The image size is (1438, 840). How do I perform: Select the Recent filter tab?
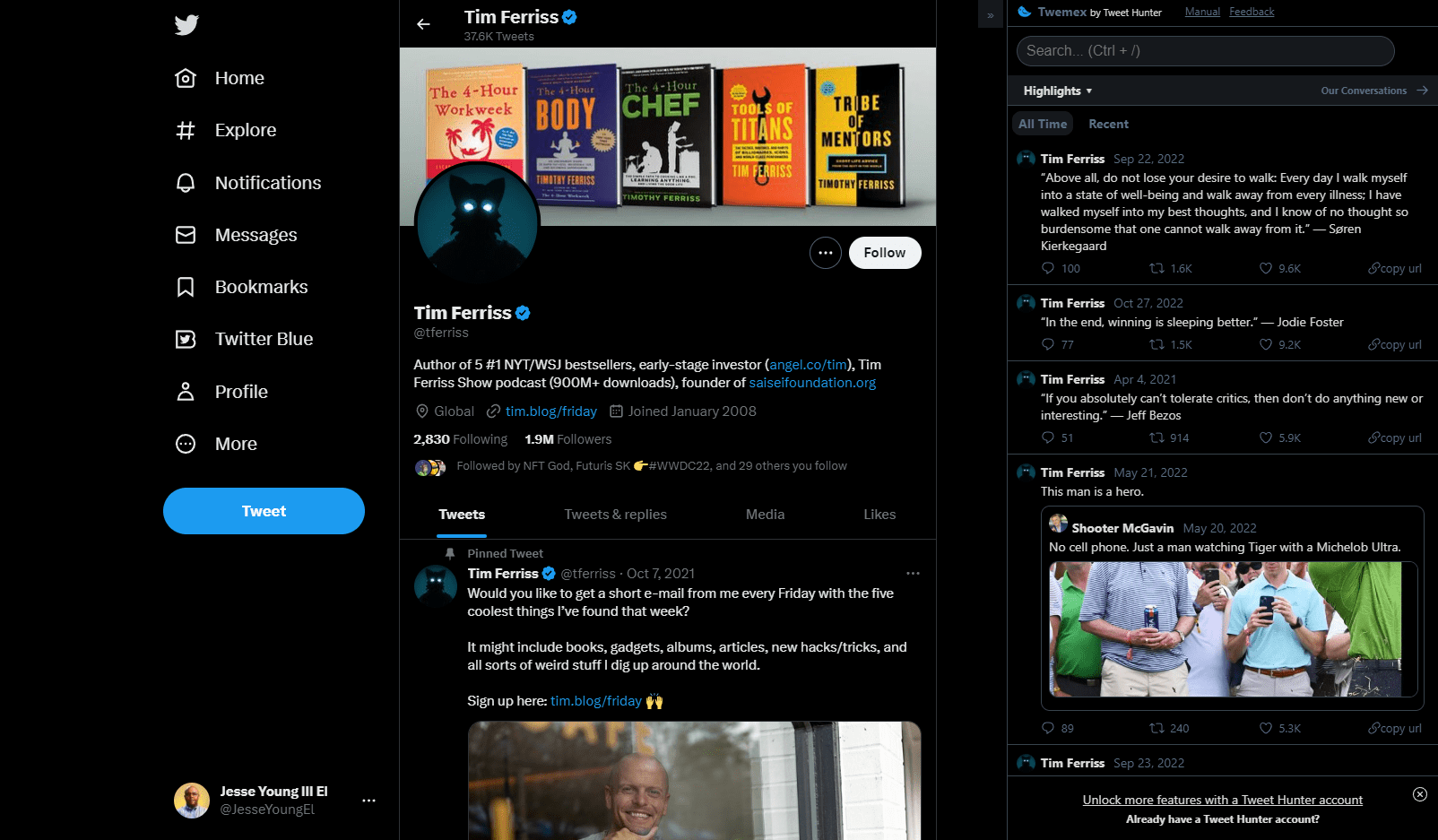(1108, 124)
